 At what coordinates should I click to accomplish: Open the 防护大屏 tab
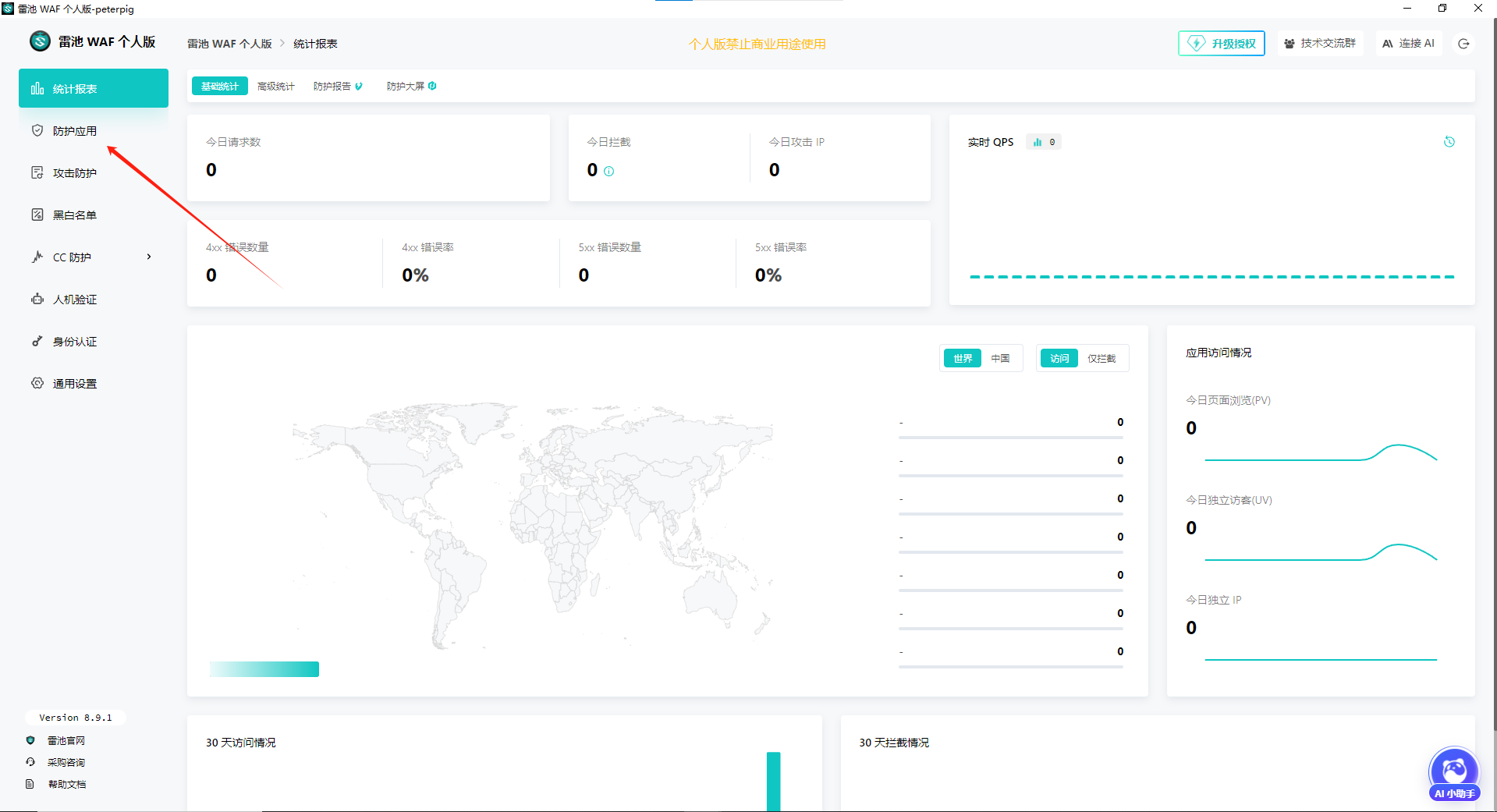point(411,86)
